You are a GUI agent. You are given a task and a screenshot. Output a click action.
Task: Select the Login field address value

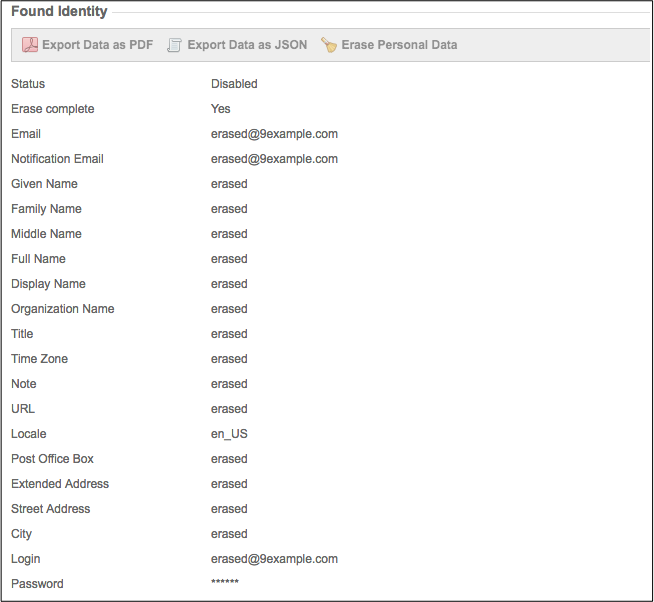pos(274,559)
